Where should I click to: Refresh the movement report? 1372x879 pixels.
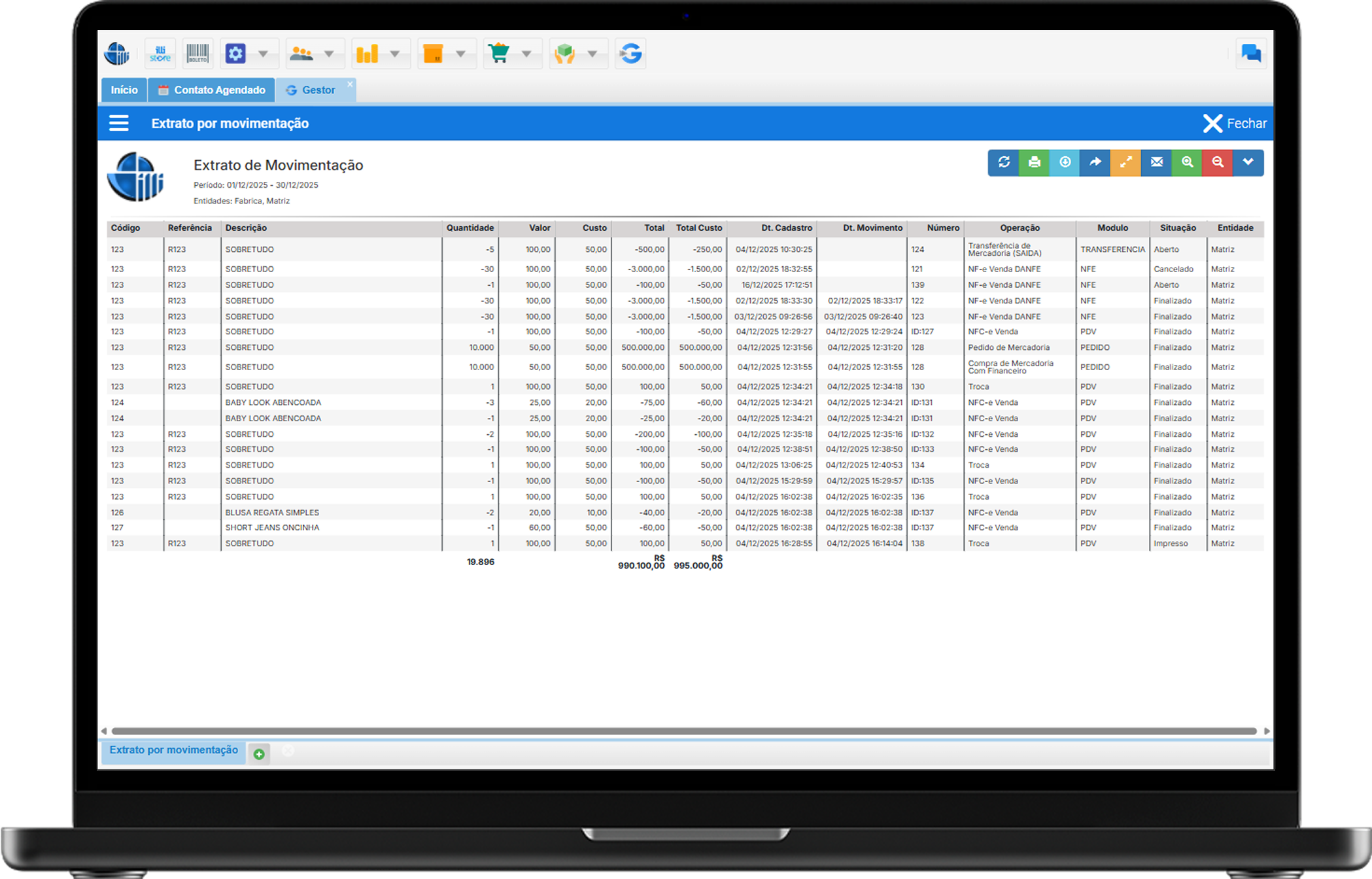[x=1004, y=162]
